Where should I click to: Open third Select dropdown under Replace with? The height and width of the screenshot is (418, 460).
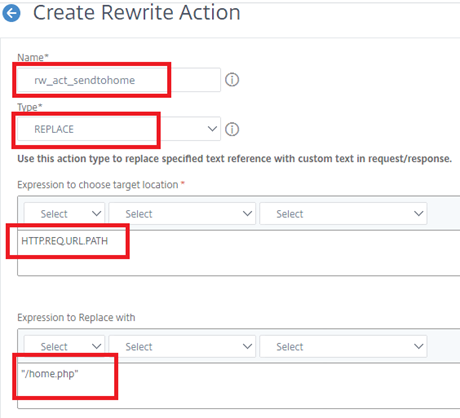(x=343, y=347)
